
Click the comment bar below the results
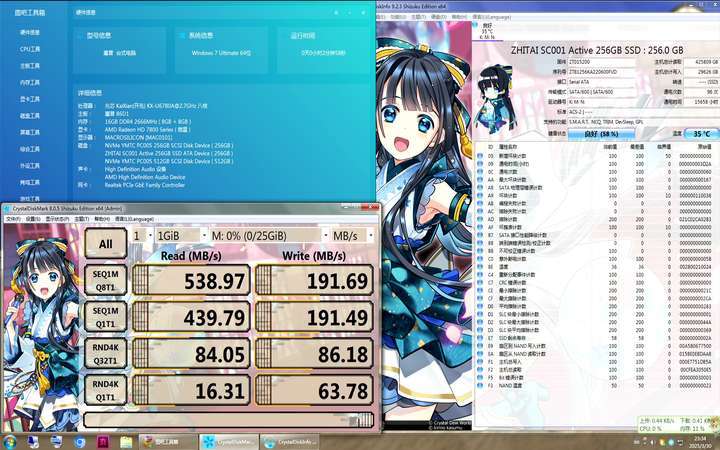(229, 420)
